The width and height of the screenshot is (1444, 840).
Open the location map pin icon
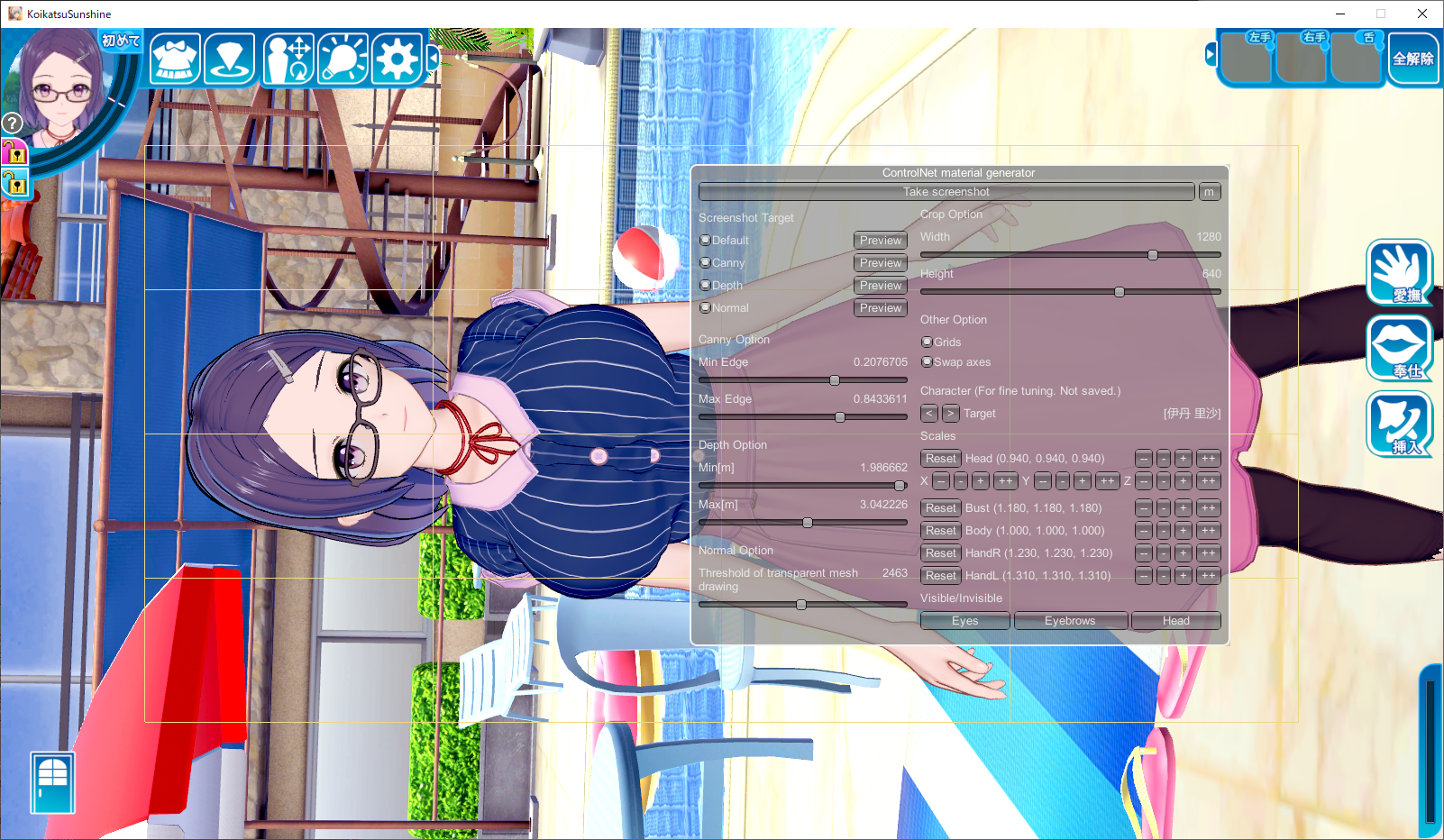pyautogui.click(x=230, y=59)
